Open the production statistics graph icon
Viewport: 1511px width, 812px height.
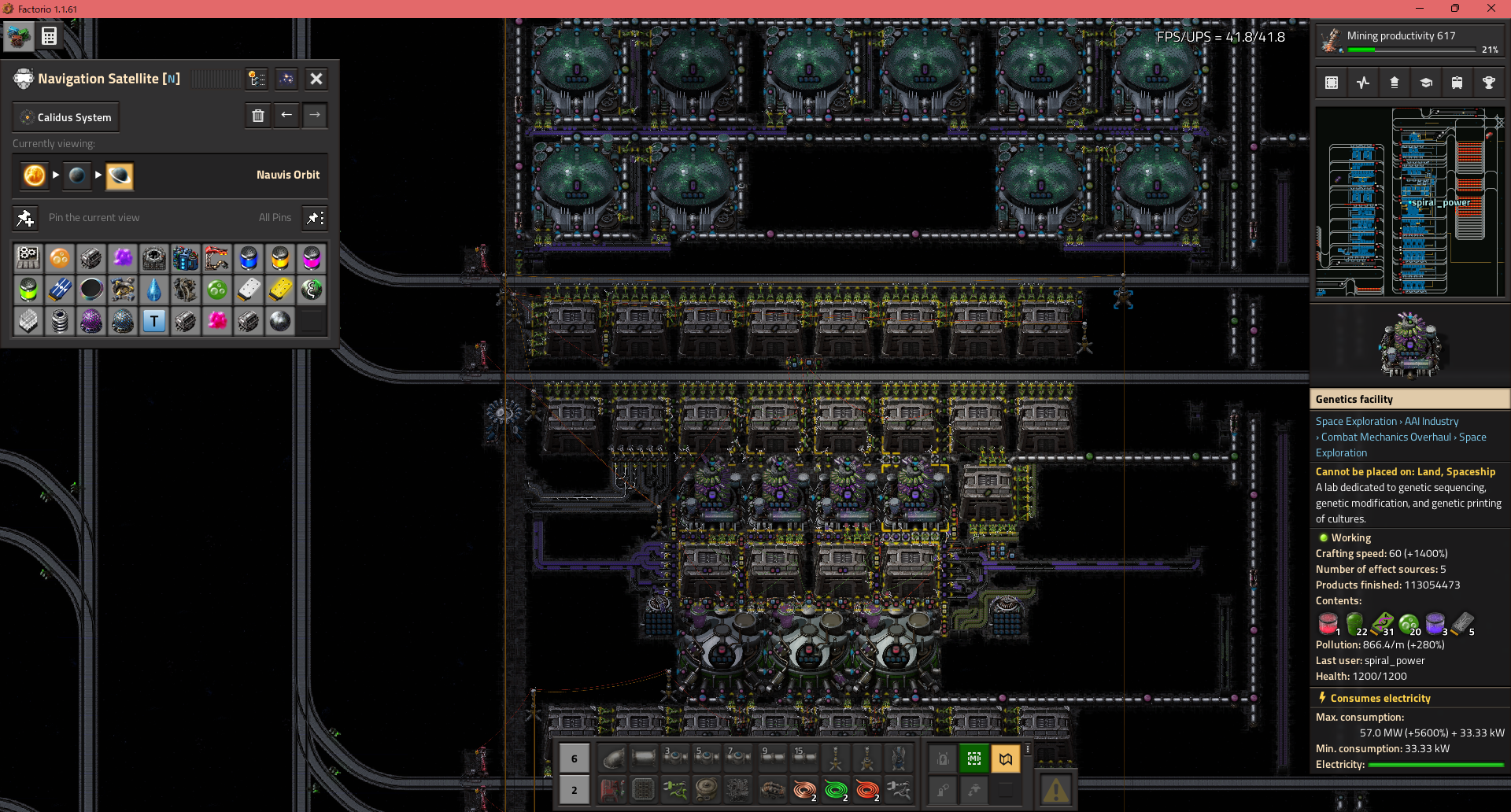1363,83
